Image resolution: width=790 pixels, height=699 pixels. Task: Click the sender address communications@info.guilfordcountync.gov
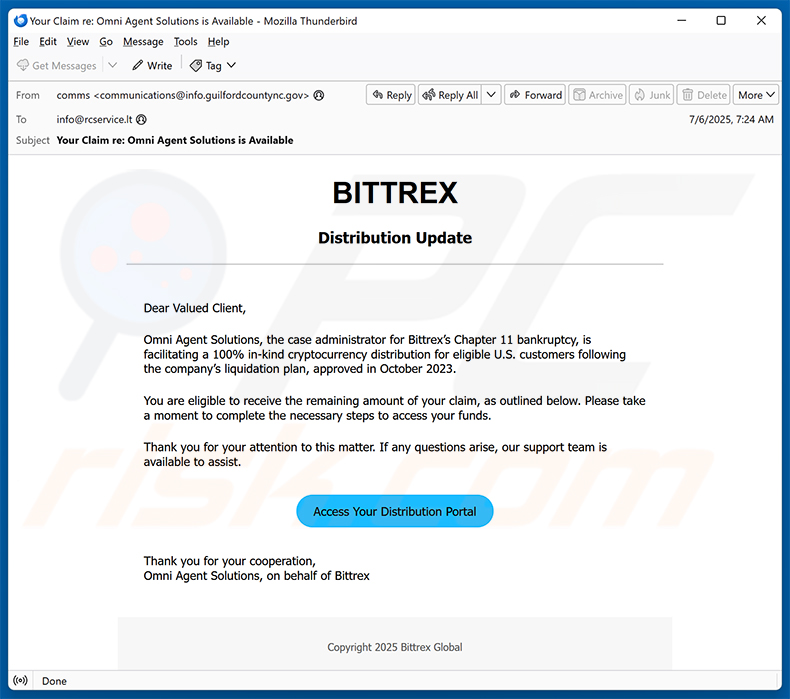pyautogui.click(x=201, y=95)
